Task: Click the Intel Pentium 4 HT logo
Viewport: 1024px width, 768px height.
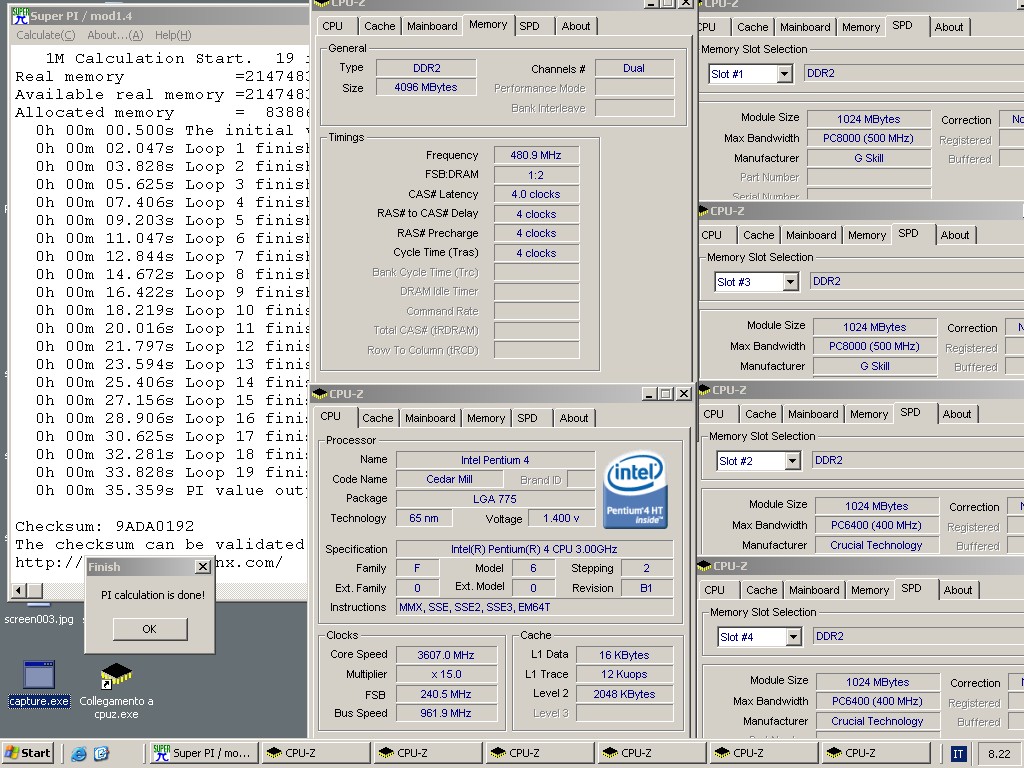Action: pyautogui.click(x=635, y=490)
